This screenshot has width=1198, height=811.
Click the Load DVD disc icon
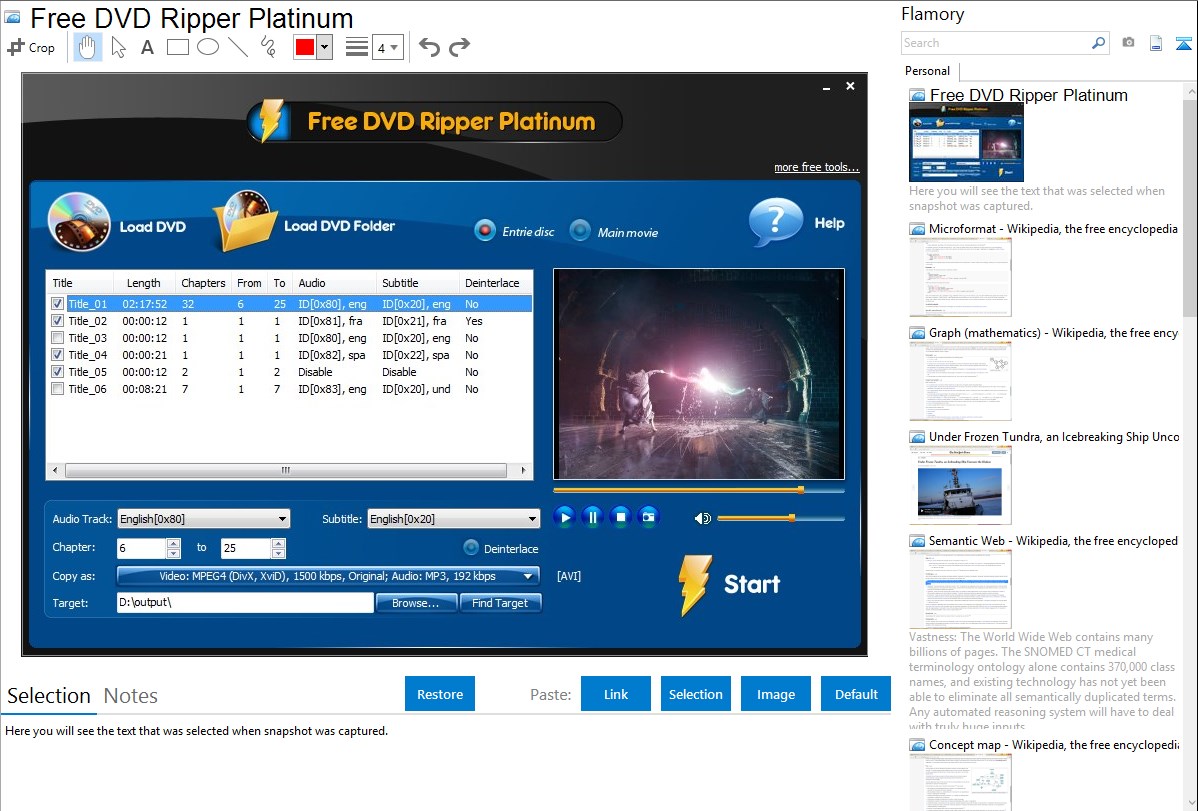[x=79, y=222]
